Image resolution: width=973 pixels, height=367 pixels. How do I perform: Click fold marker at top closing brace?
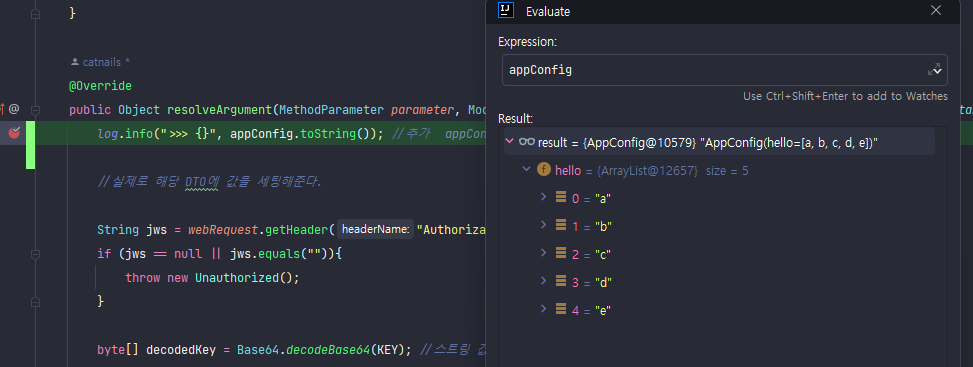coord(35,13)
